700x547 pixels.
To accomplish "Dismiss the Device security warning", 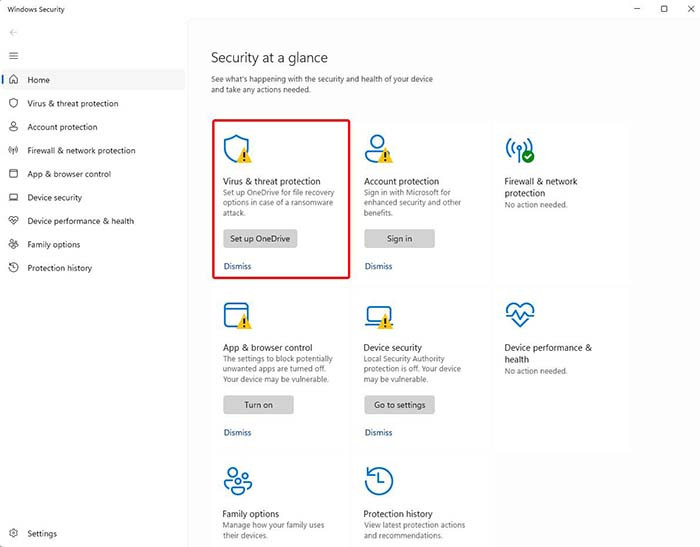I will tap(378, 432).
